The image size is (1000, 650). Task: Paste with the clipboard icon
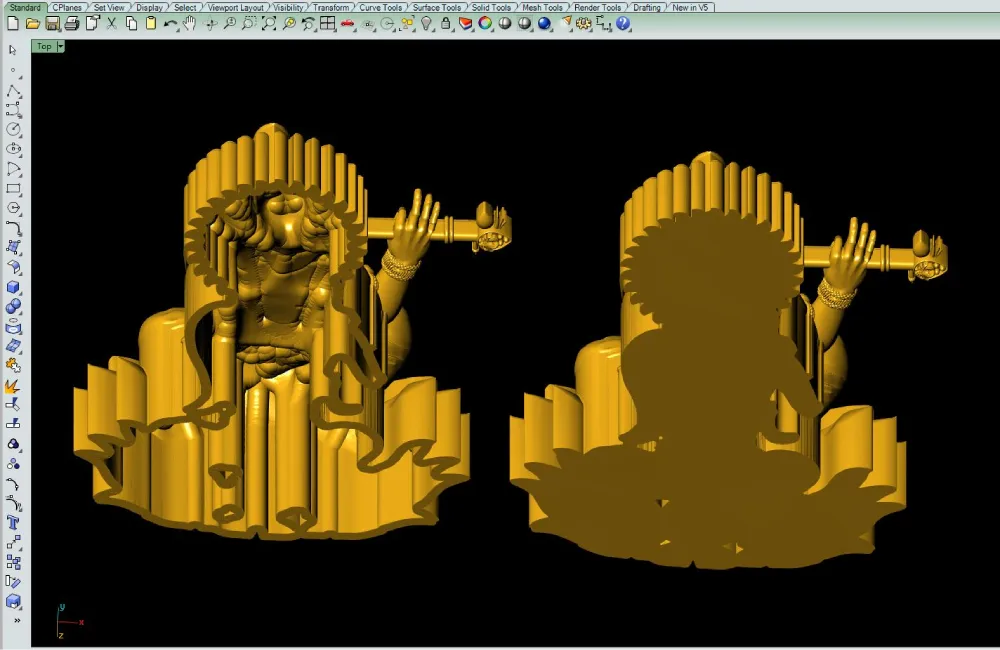tap(151, 24)
